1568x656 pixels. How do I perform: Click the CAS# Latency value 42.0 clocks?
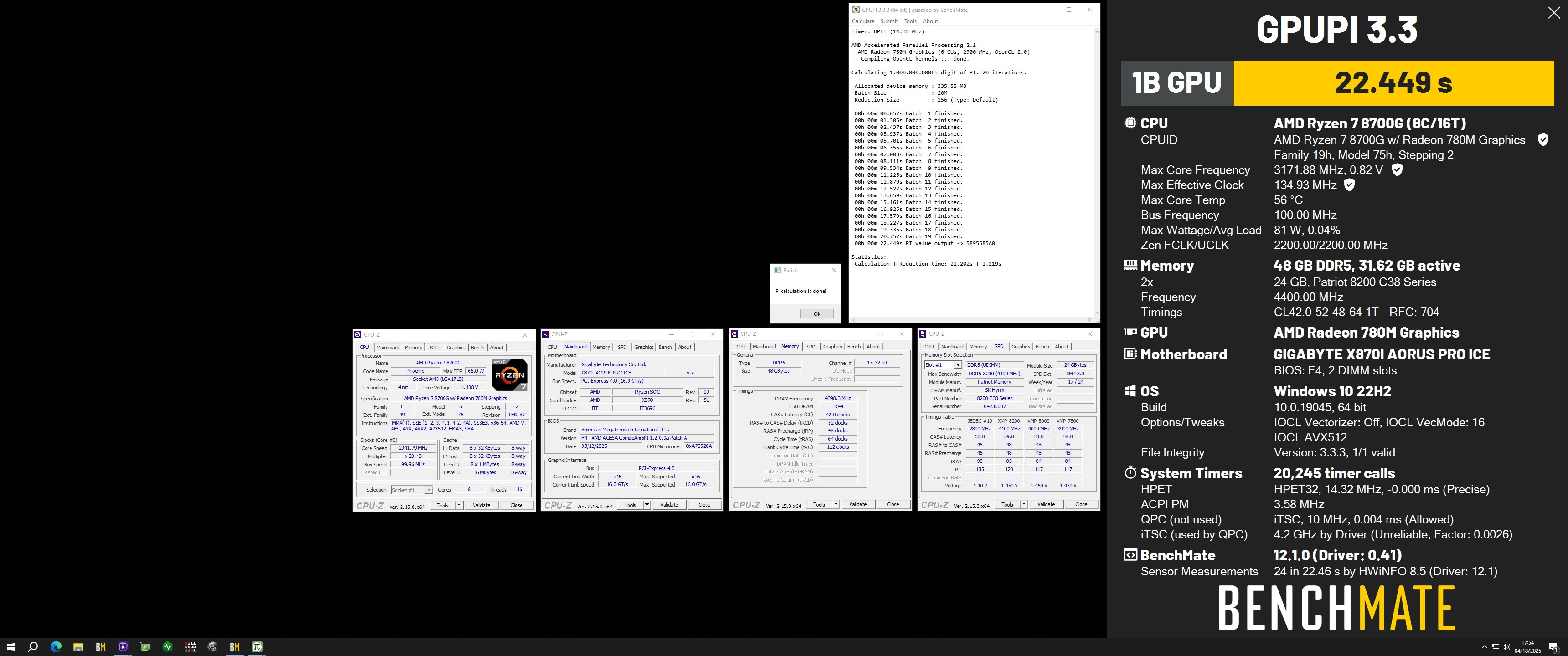[x=838, y=415]
